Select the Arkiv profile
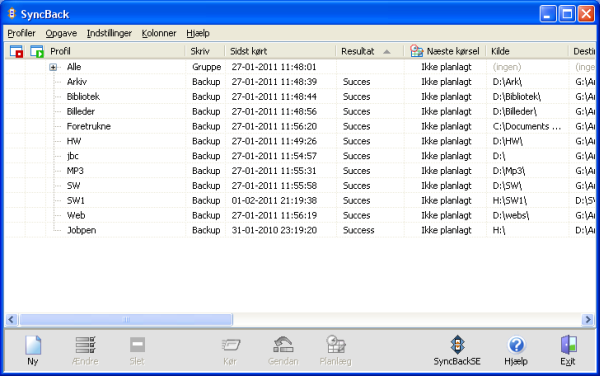Viewport: 600px width, 376px height. click(x=77, y=82)
